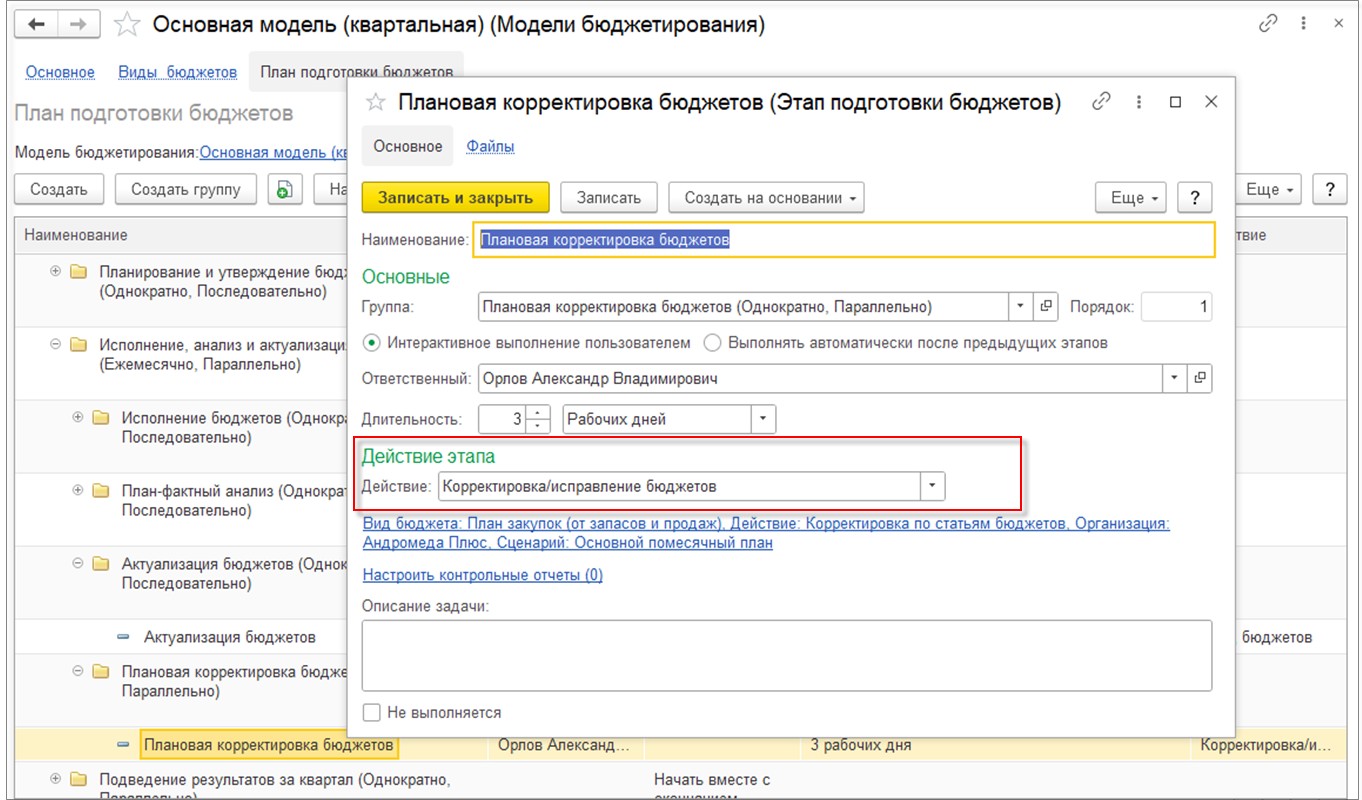Click the Длительность stepper arrows
1362x800 pixels.
point(538,419)
